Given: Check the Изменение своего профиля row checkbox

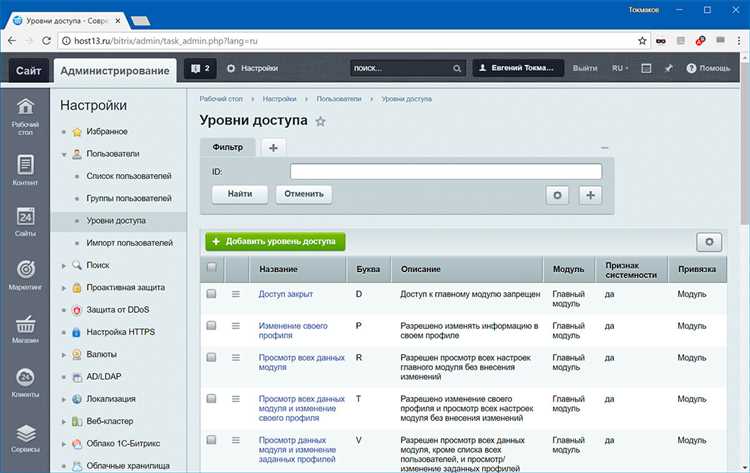Looking at the screenshot, I should (x=211, y=325).
